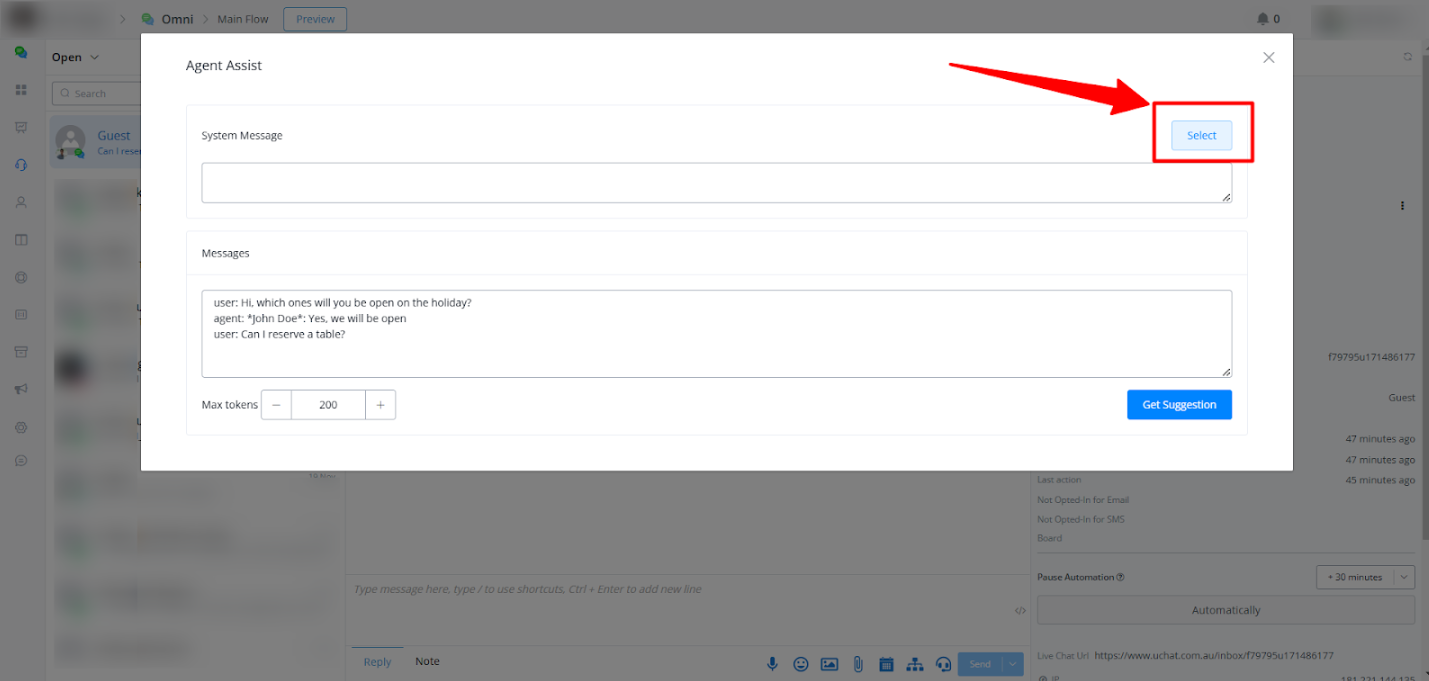Close the Agent Assist dialog
Viewport: 1429px width, 681px height.
click(1268, 58)
